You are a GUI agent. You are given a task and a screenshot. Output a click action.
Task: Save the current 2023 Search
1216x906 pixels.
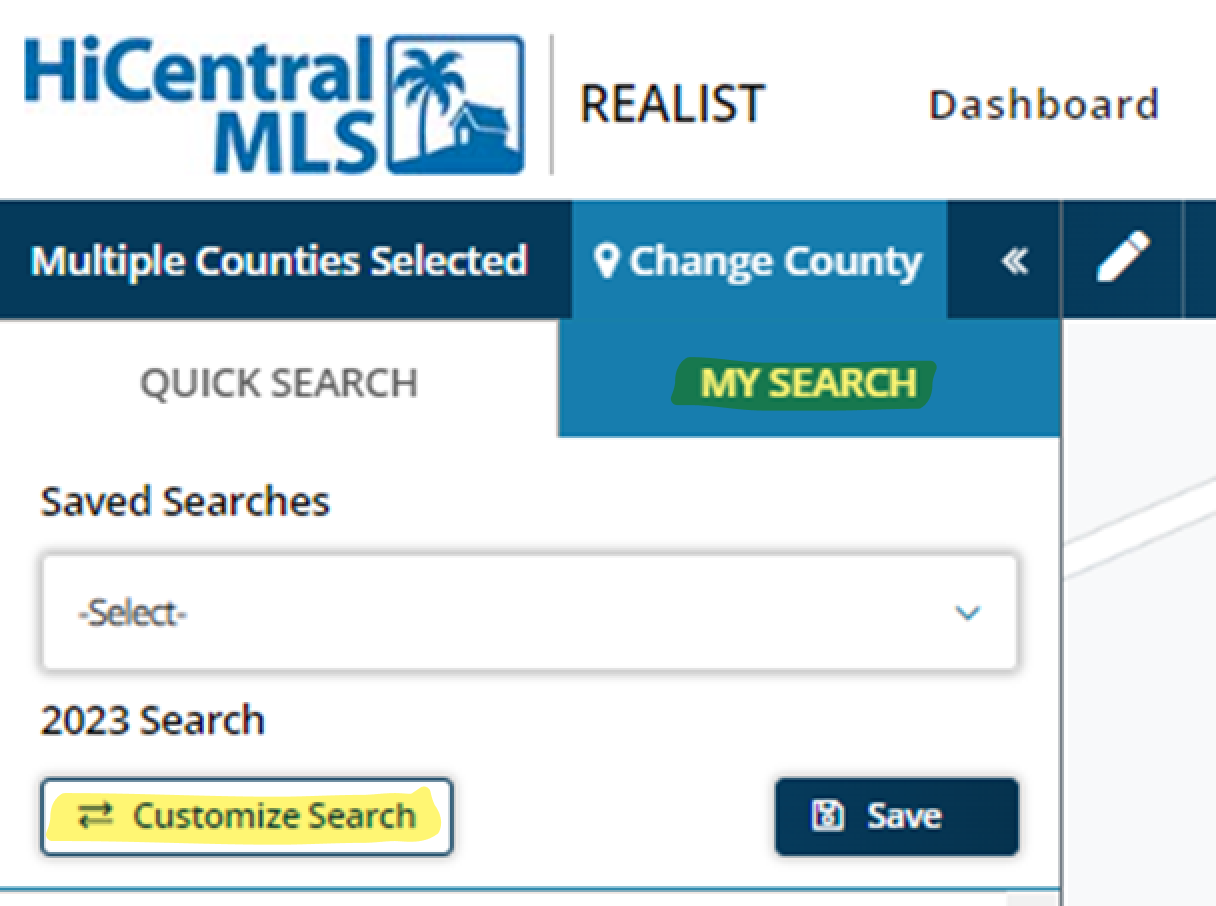[x=895, y=815]
